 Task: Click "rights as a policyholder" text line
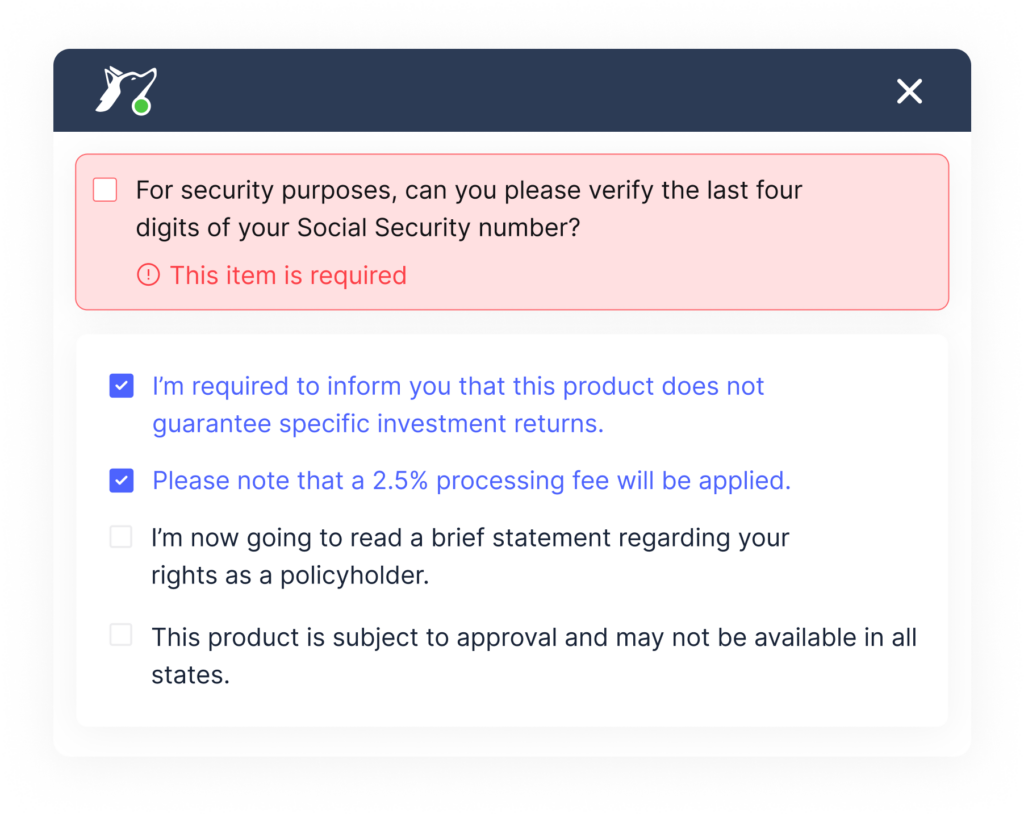(x=290, y=576)
